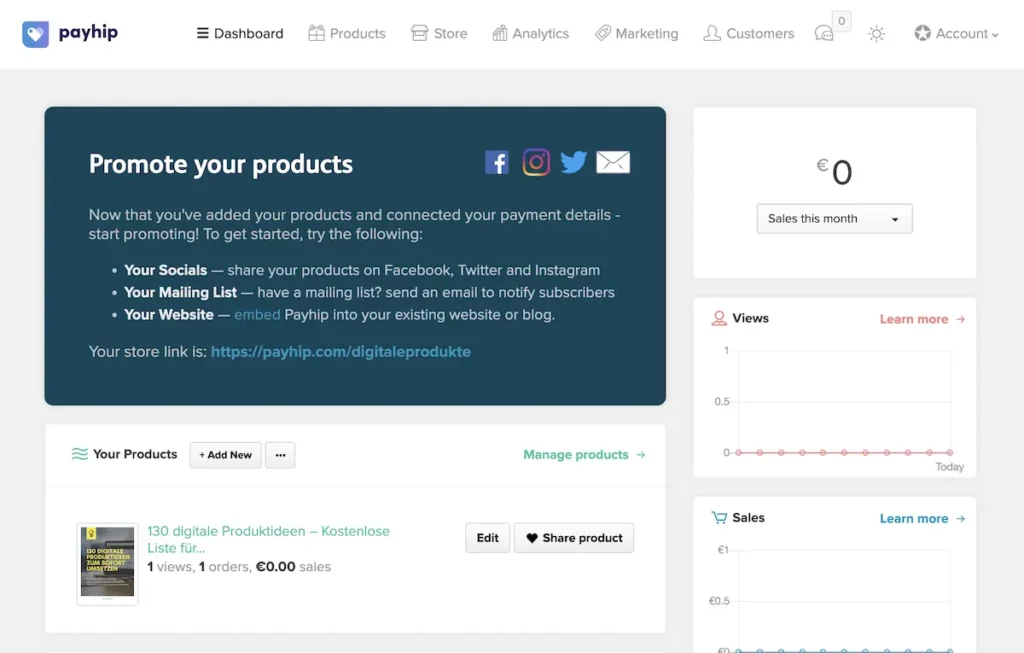This screenshot has height=653, width=1024.
Task: Click the product cover thumbnail
Action: click(x=107, y=561)
